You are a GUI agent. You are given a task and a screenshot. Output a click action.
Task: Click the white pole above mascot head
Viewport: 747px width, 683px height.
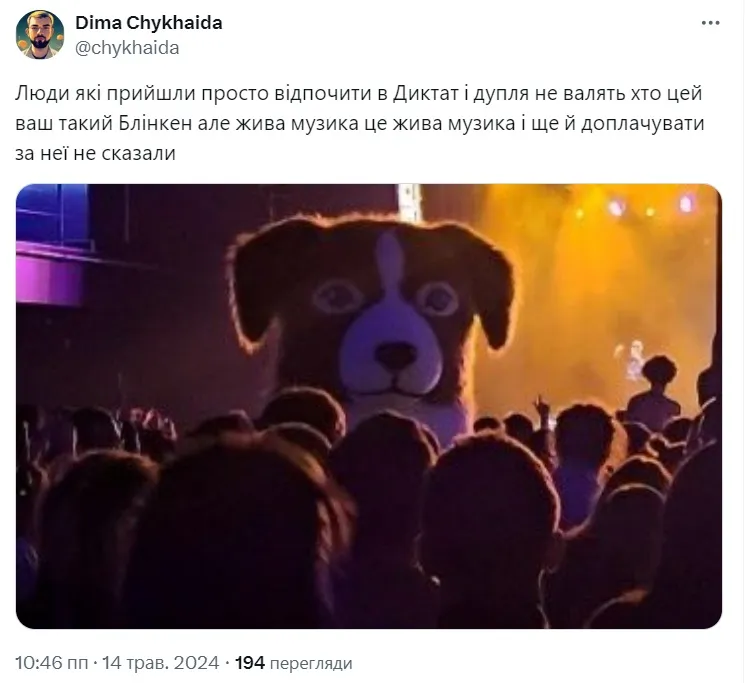click(410, 203)
